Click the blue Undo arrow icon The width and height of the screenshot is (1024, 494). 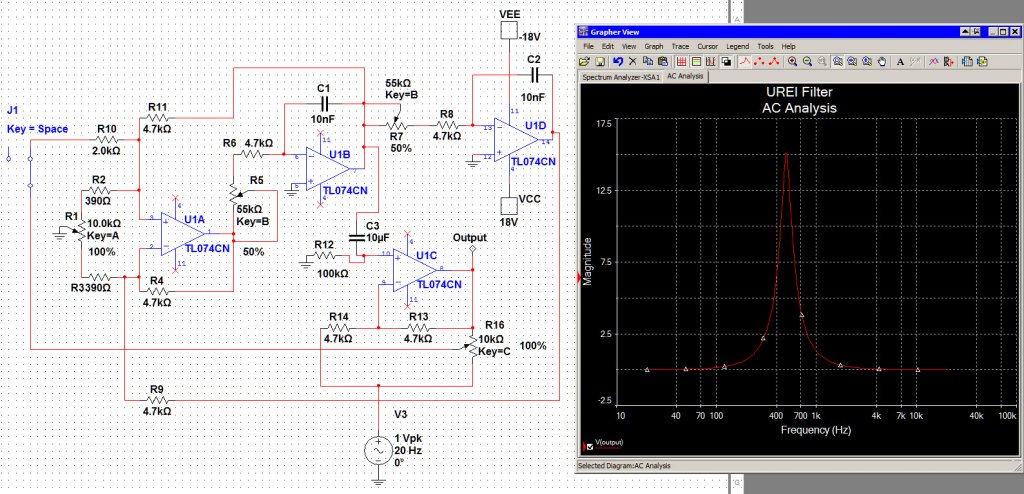618,61
